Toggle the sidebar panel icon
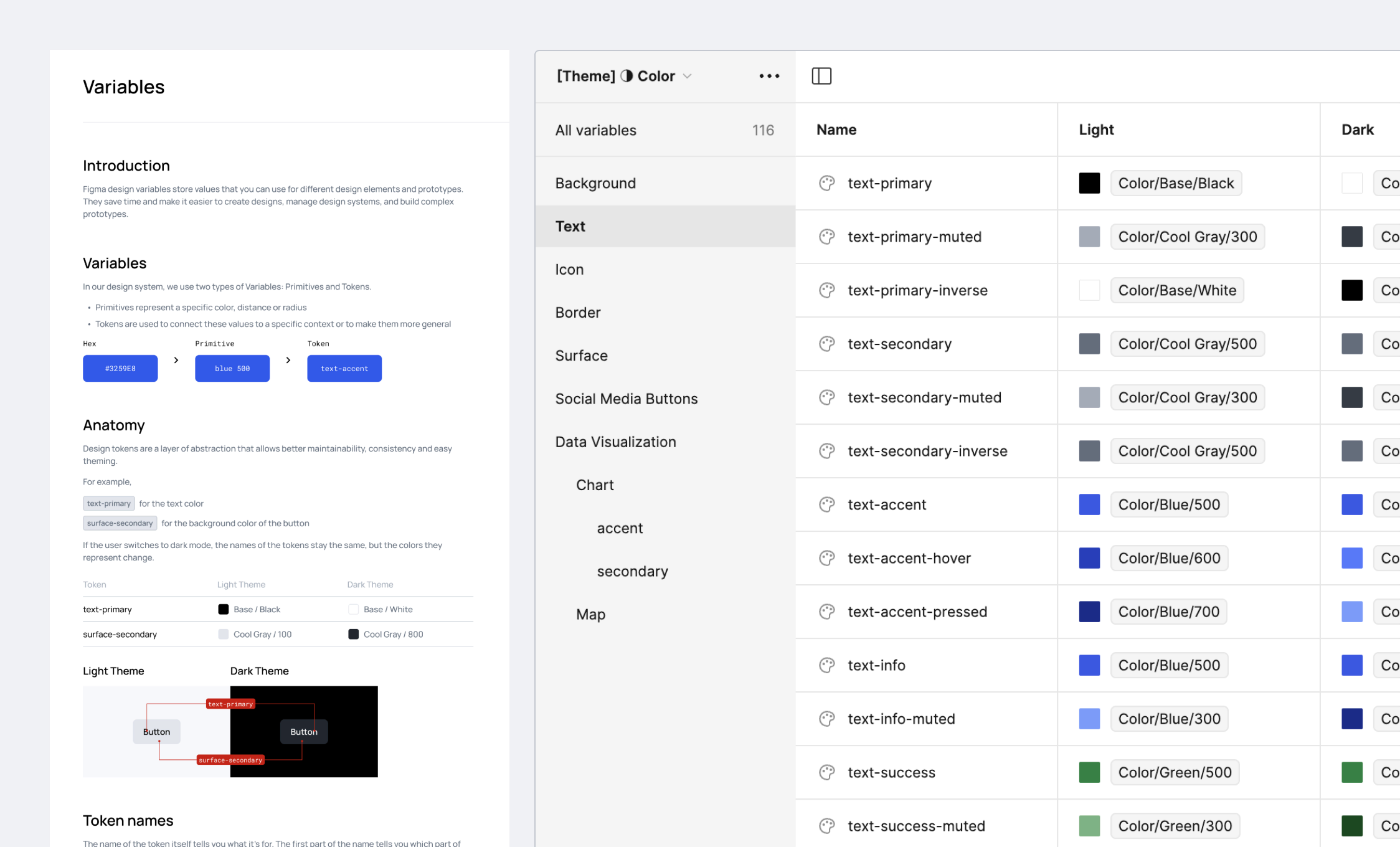Image resolution: width=1400 pixels, height=847 pixels. (x=821, y=76)
